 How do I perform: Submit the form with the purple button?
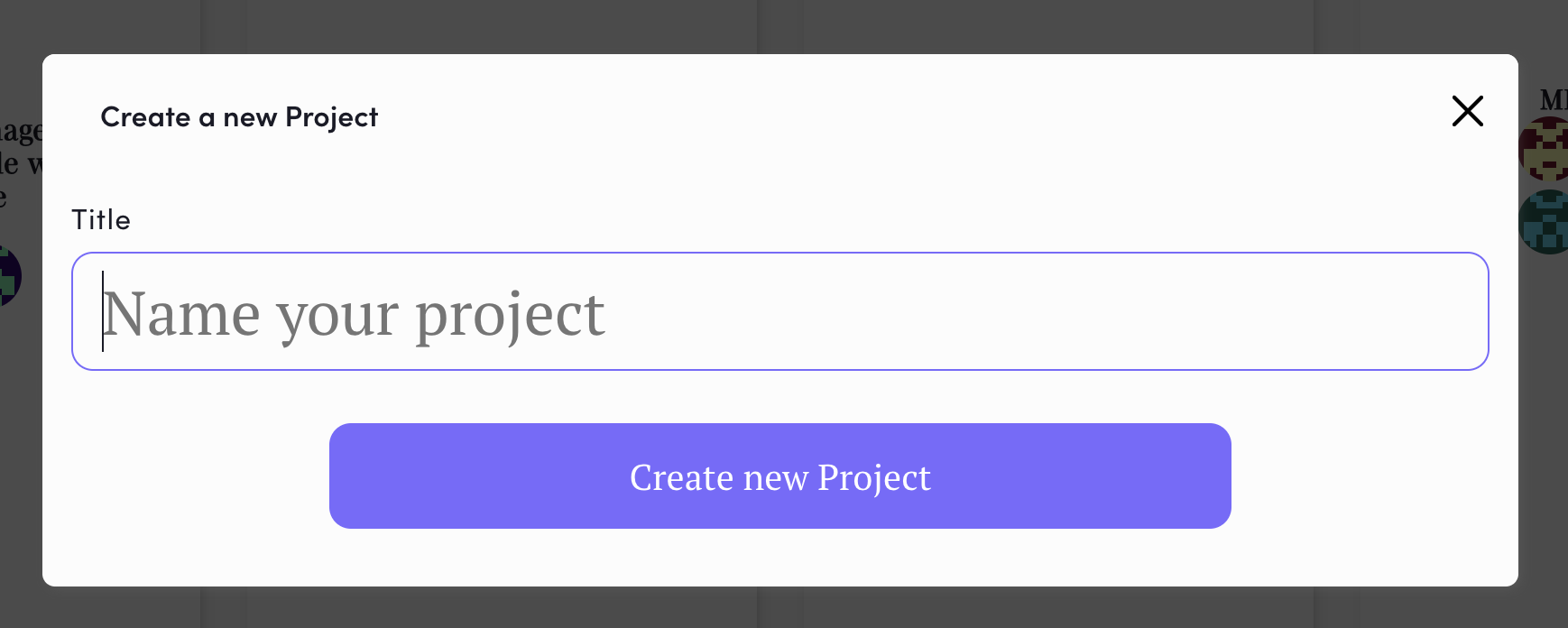779,476
